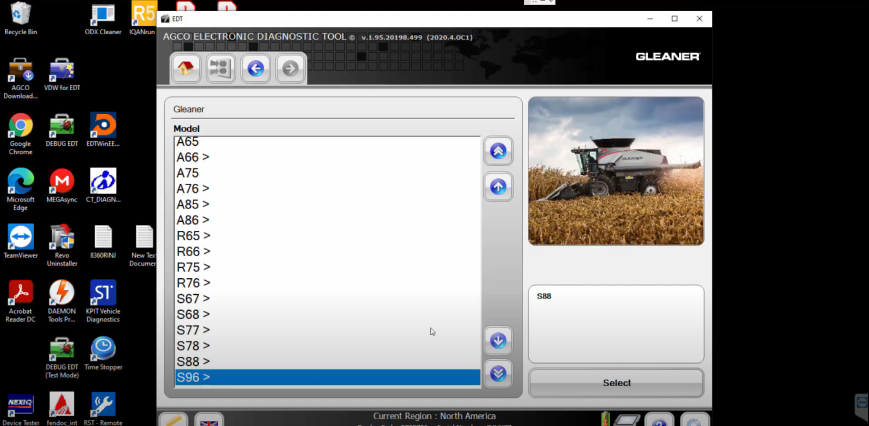Go back with the blue arrow button
This screenshot has width=869, height=426.
(256, 68)
